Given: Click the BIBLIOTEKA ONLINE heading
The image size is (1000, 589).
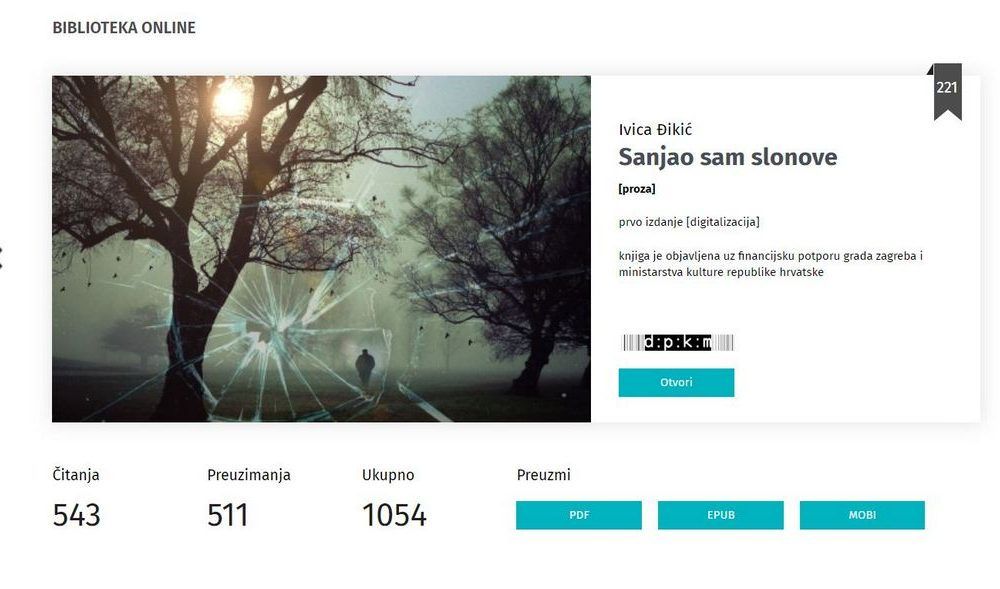Looking at the screenshot, I should 124,27.
